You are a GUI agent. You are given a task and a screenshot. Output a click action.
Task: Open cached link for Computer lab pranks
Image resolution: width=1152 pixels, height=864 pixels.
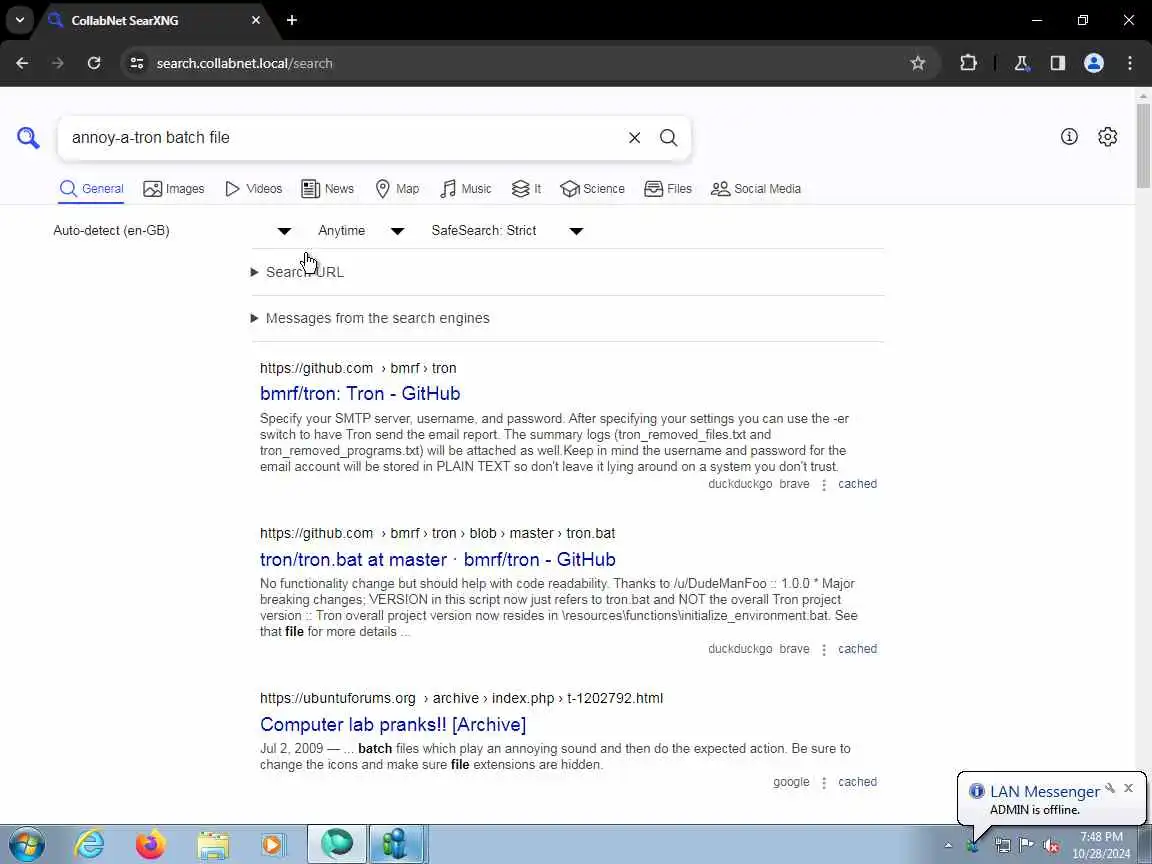coord(857,782)
